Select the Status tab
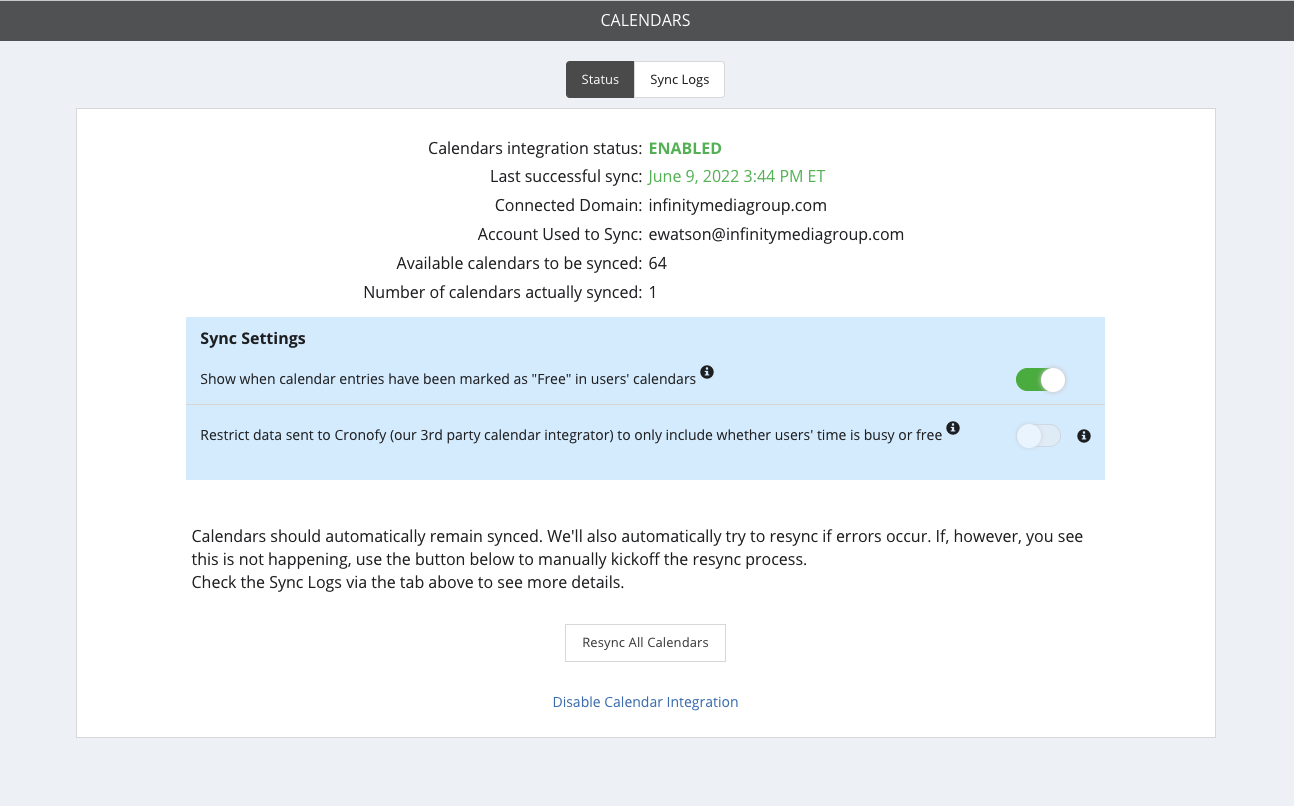Viewport: 1294px width, 806px height. pos(600,80)
